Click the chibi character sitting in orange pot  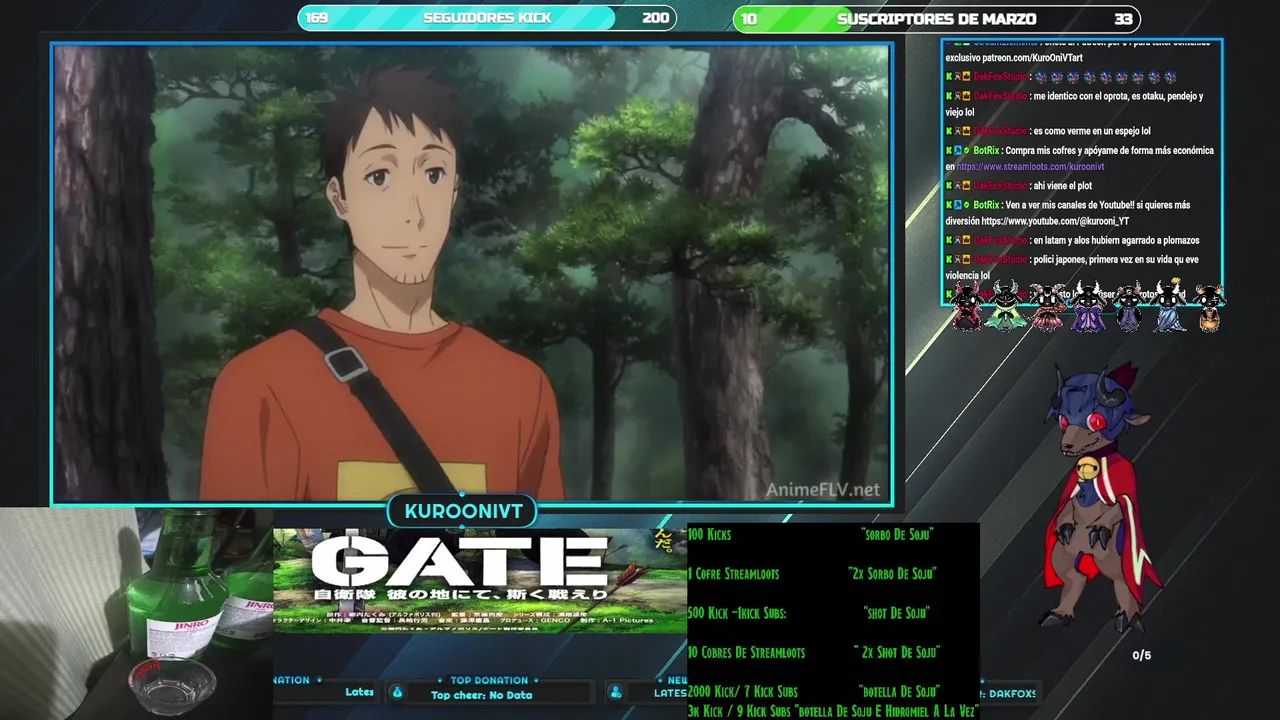pyautogui.click(x=1210, y=308)
